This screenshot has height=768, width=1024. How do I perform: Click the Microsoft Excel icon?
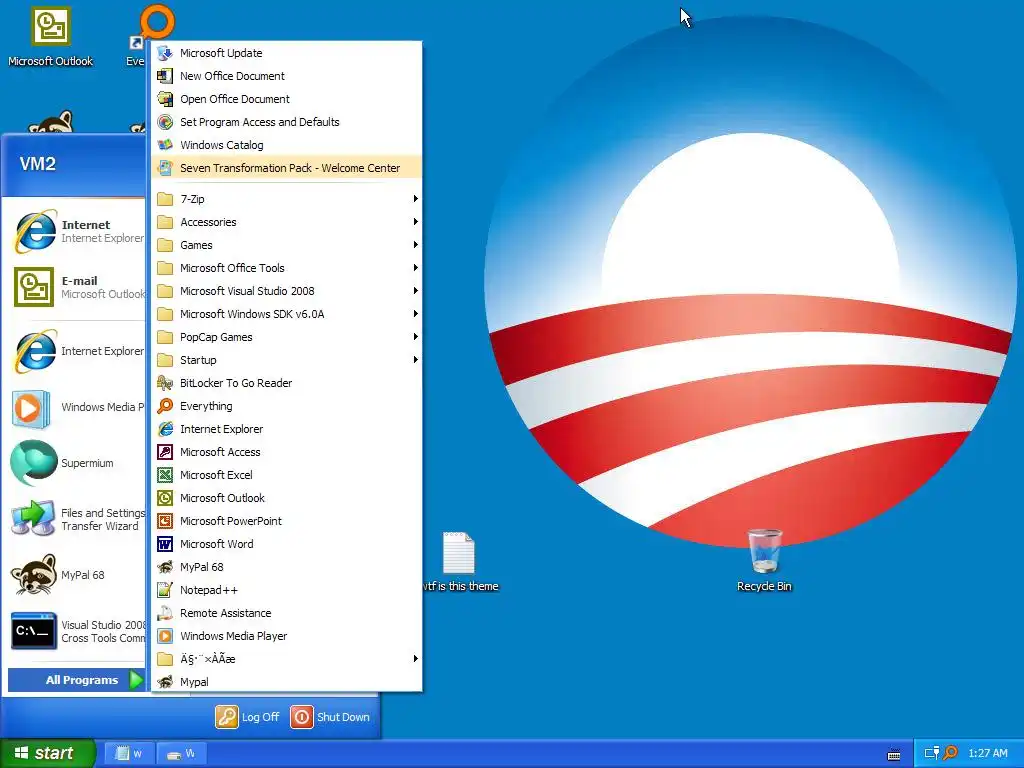[165, 475]
